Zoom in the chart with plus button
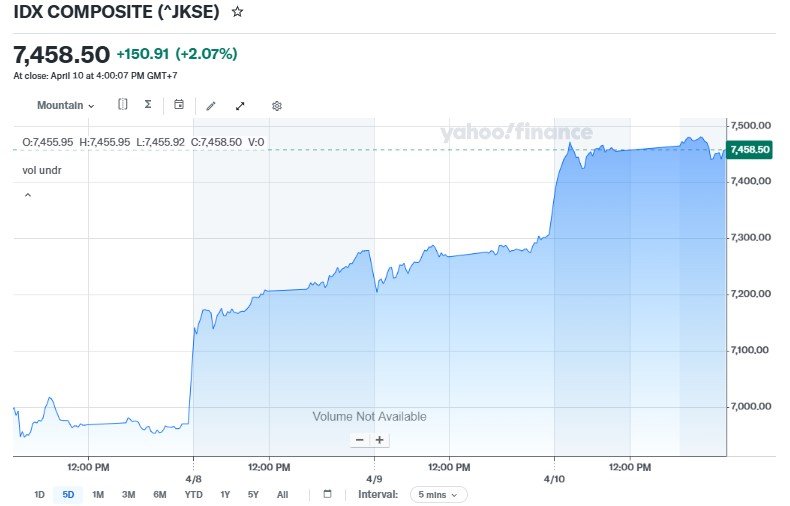Screen dimensions: 790x506 pos(380,440)
